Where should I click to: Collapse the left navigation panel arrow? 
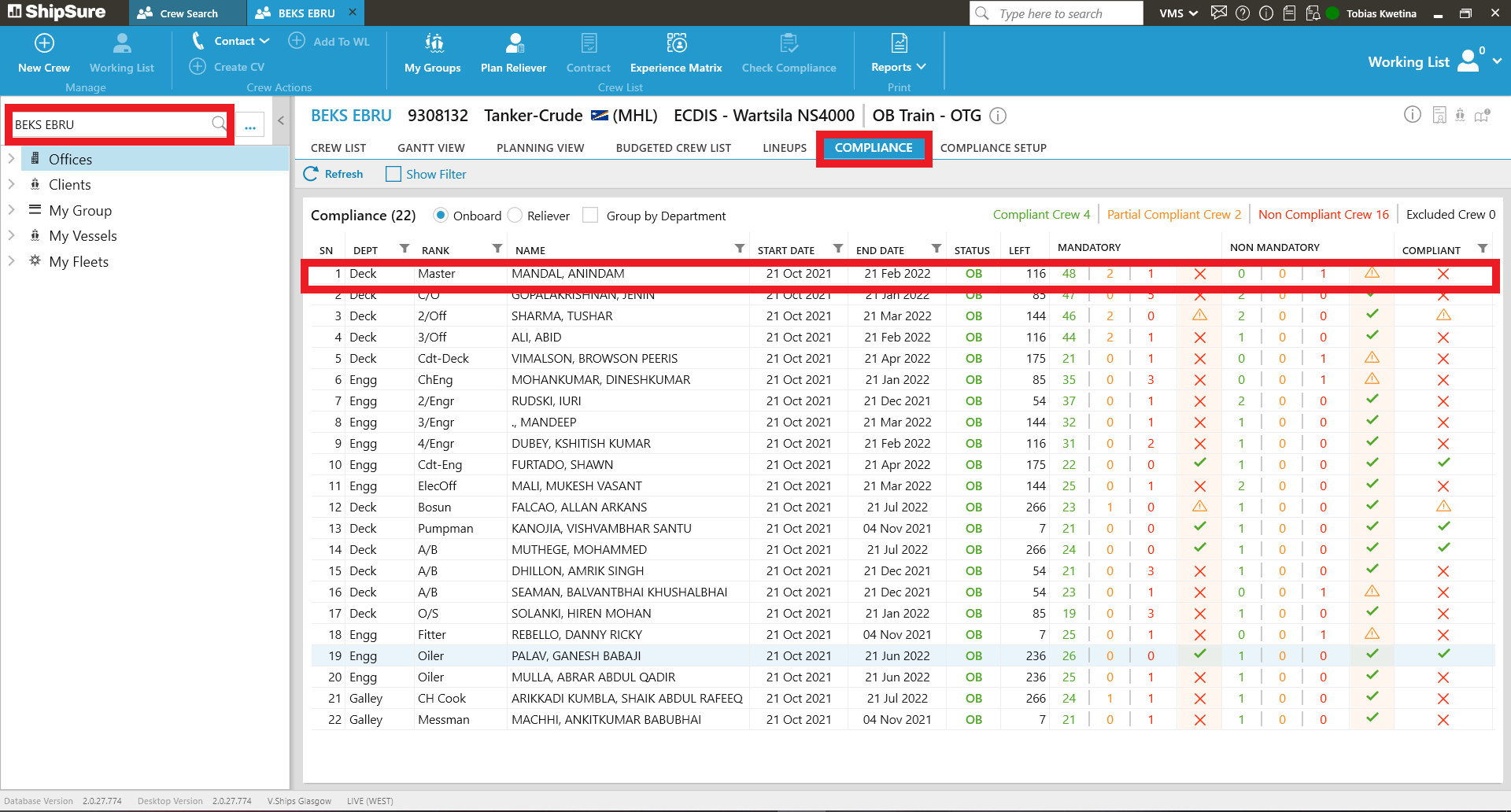[281, 121]
